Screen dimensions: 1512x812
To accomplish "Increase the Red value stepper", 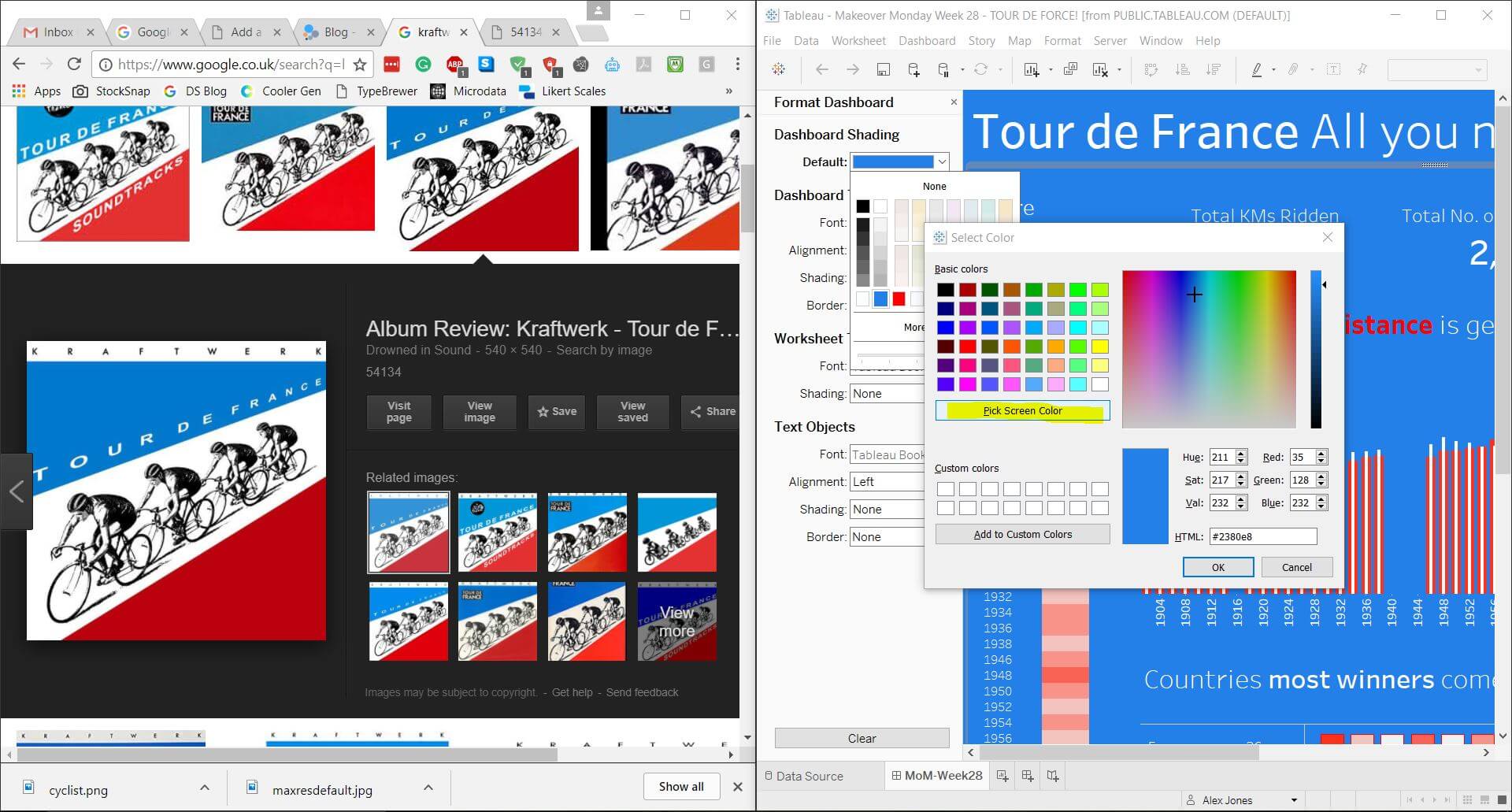I will [x=1321, y=454].
